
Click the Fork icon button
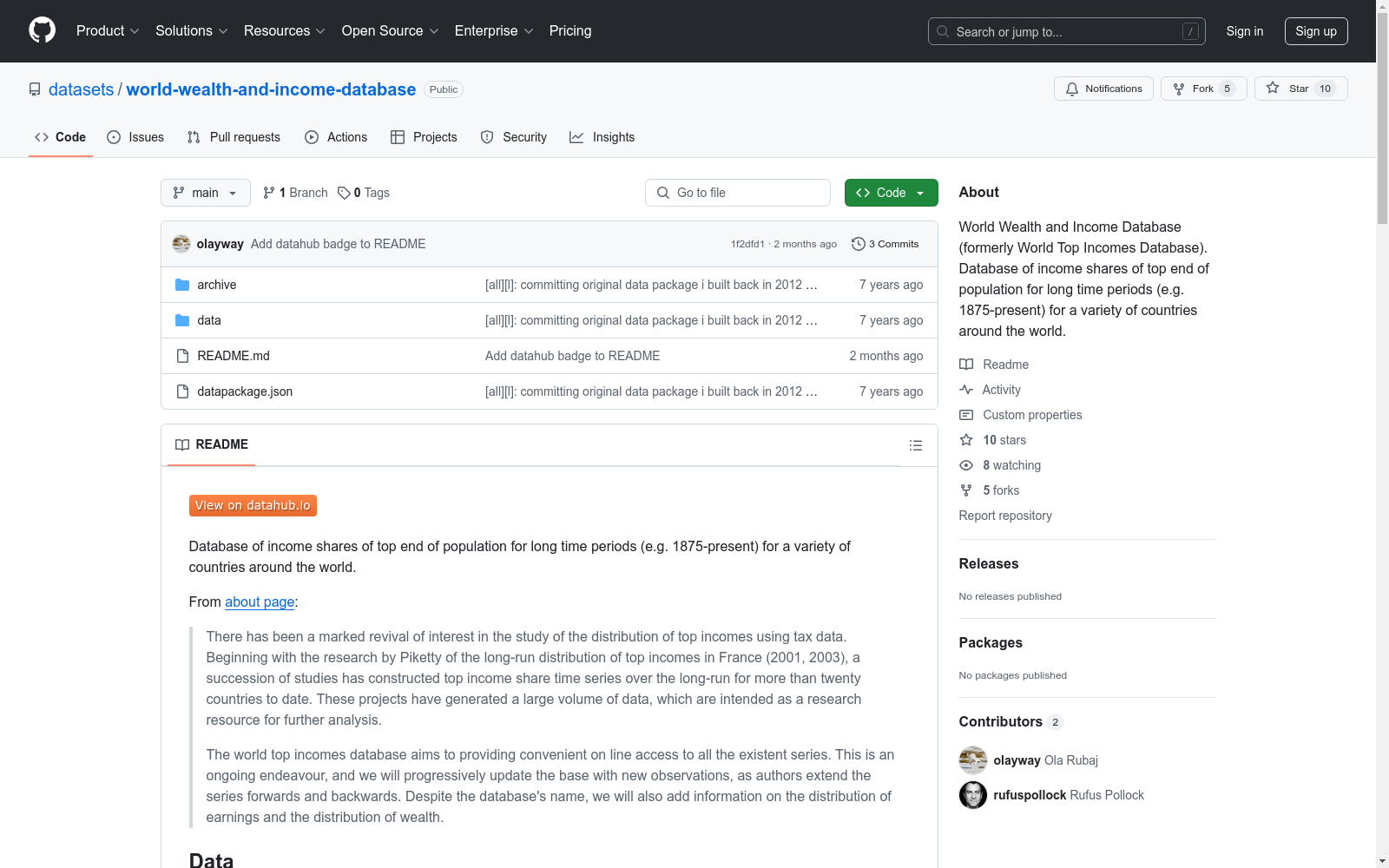point(1179,89)
